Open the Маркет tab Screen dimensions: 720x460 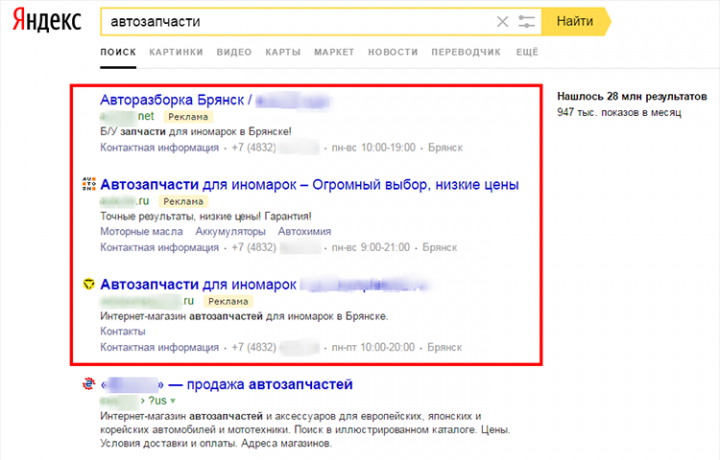point(334,52)
